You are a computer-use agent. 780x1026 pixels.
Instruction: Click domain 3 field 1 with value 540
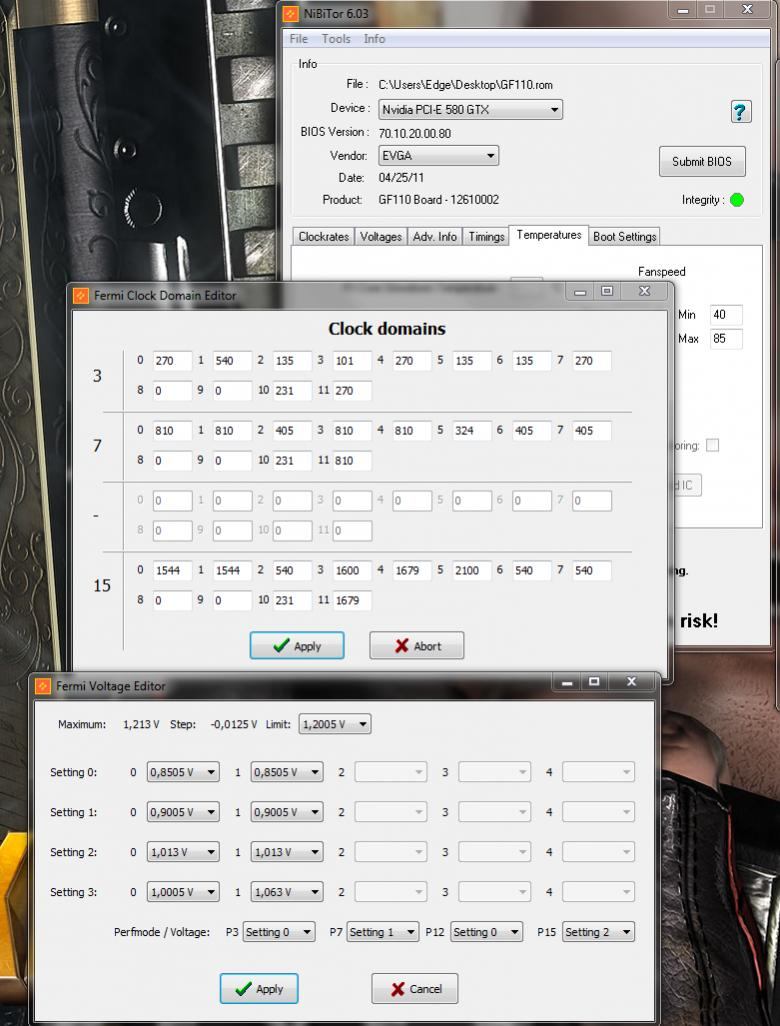point(232,361)
